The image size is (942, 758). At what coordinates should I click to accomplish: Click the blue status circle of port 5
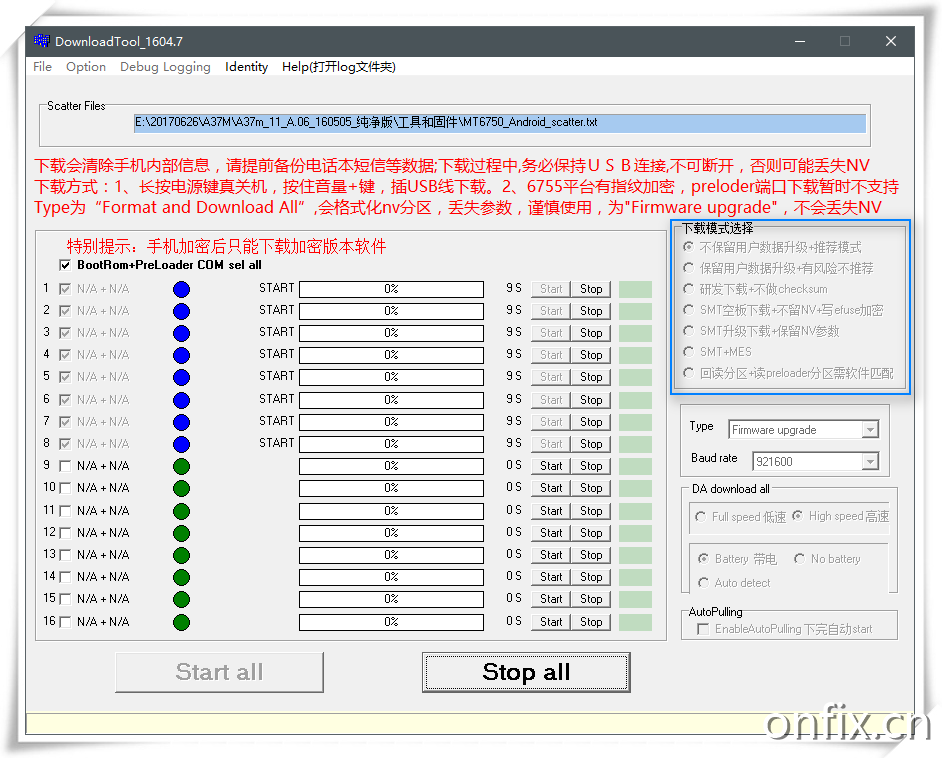point(181,378)
